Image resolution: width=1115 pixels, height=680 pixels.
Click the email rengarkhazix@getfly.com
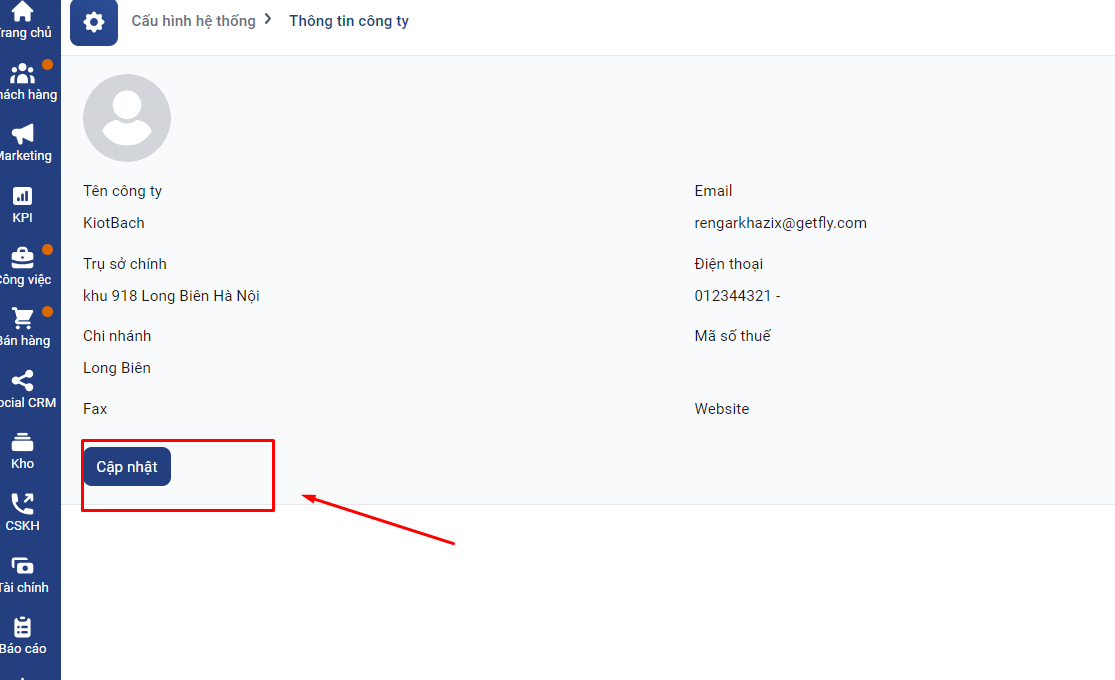[780, 223]
